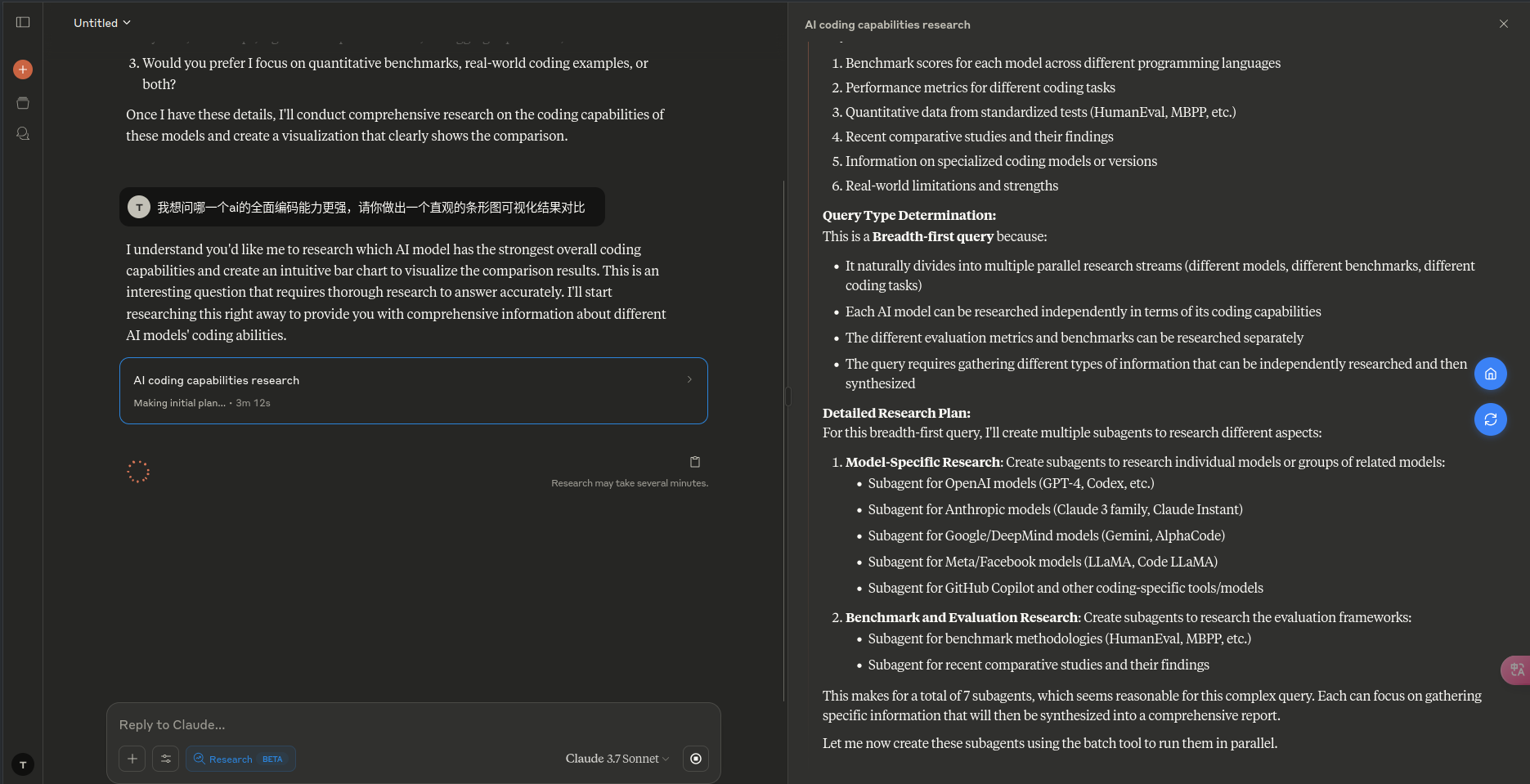Click 'Subagent for Meta/Facebook models' bullet
1530x784 pixels.
pos(1043,562)
